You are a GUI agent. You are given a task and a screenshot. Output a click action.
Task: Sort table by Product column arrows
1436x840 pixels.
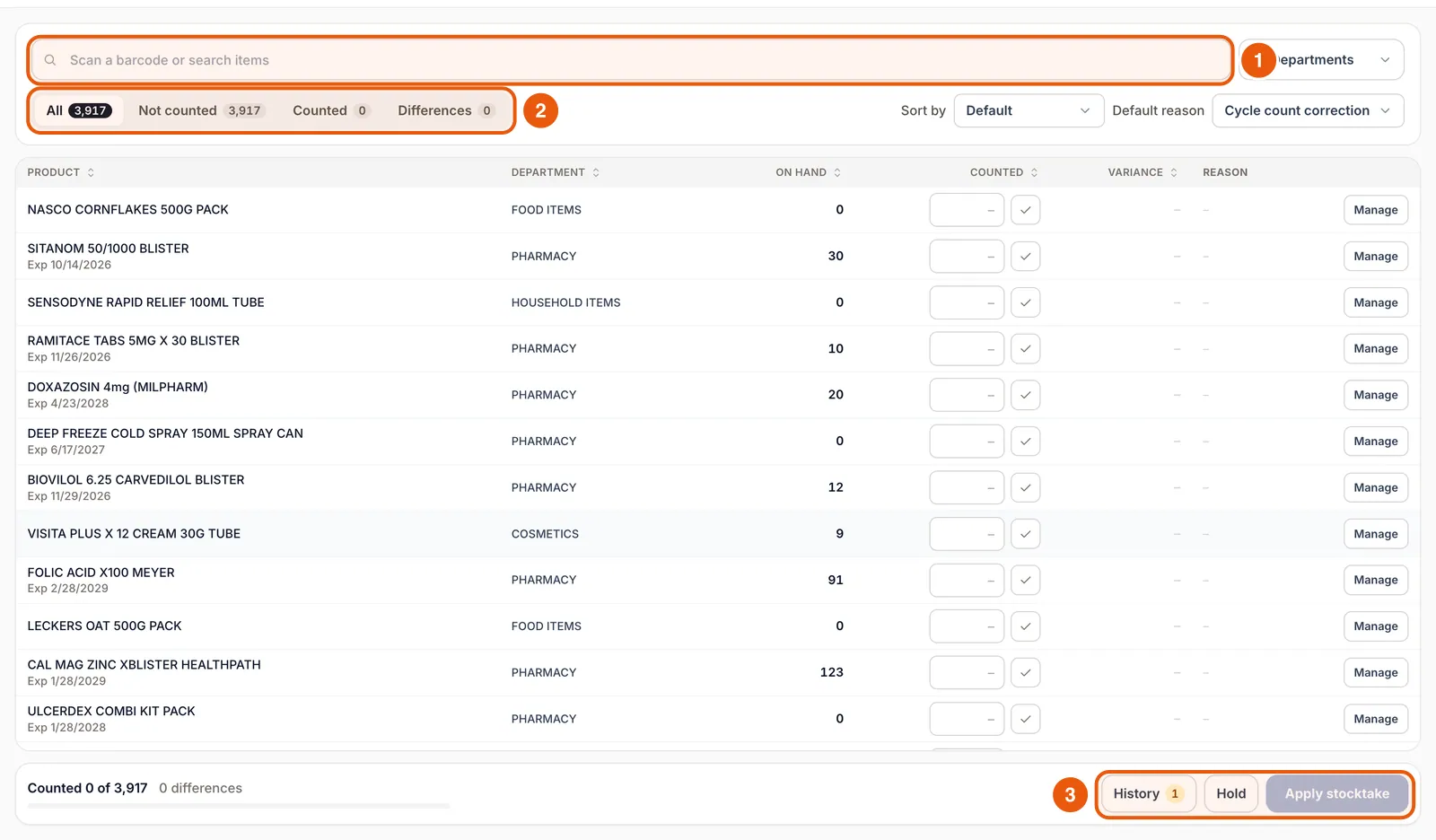[x=91, y=172]
